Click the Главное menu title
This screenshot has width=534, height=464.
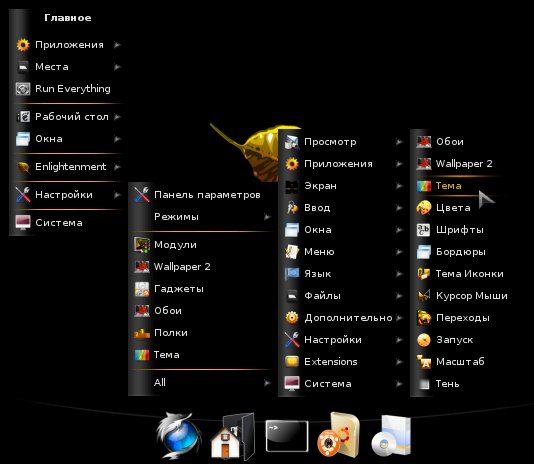tap(68, 18)
